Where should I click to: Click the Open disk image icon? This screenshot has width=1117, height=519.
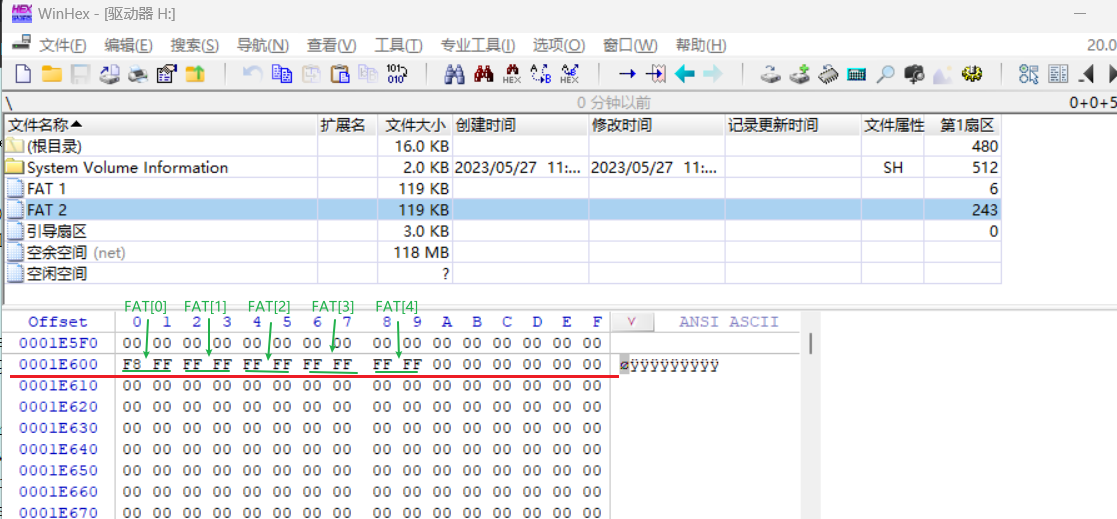point(107,73)
